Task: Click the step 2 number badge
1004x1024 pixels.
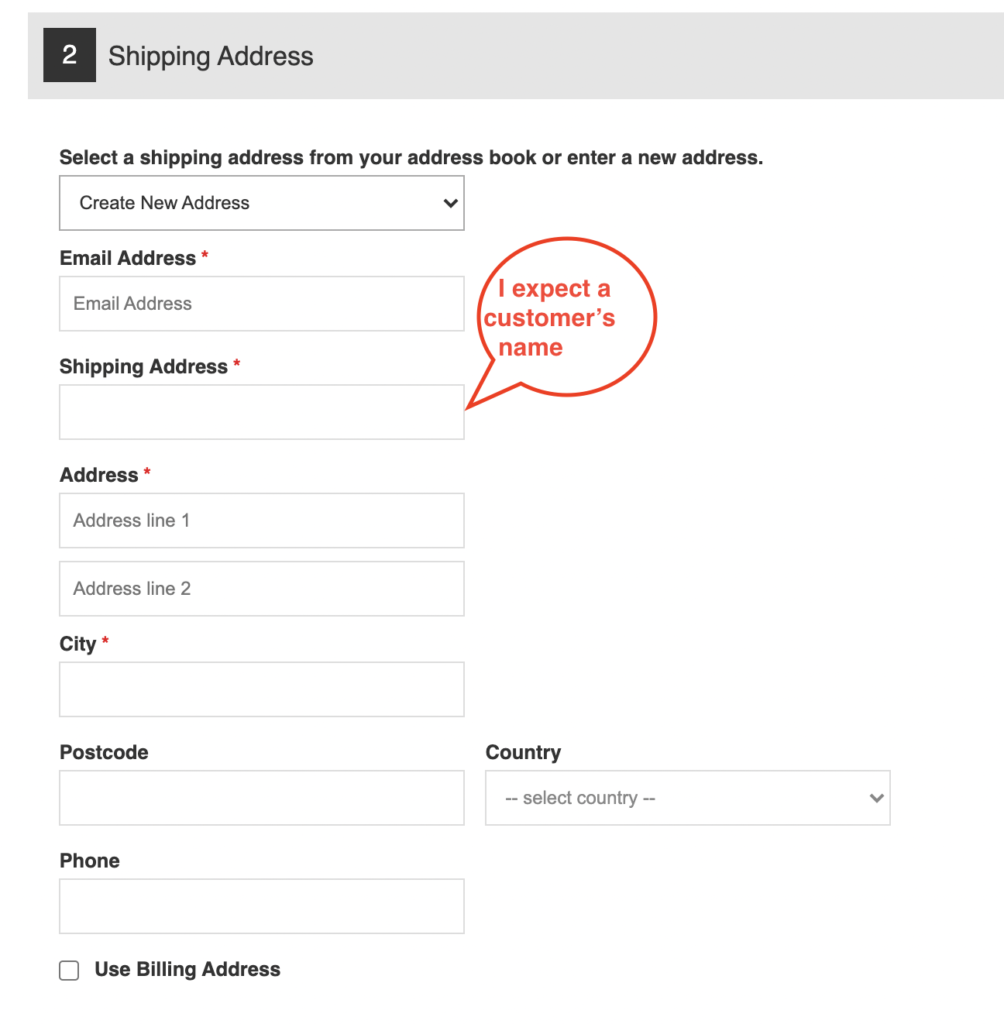Action: (69, 55)
